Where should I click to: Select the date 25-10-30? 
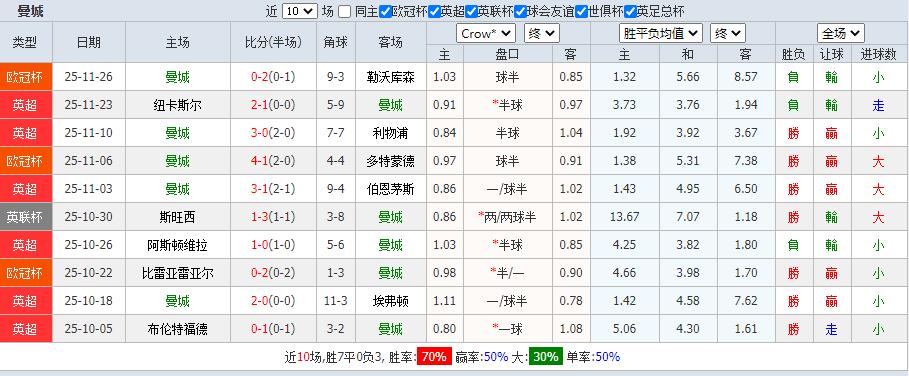(x=89, y=217)
